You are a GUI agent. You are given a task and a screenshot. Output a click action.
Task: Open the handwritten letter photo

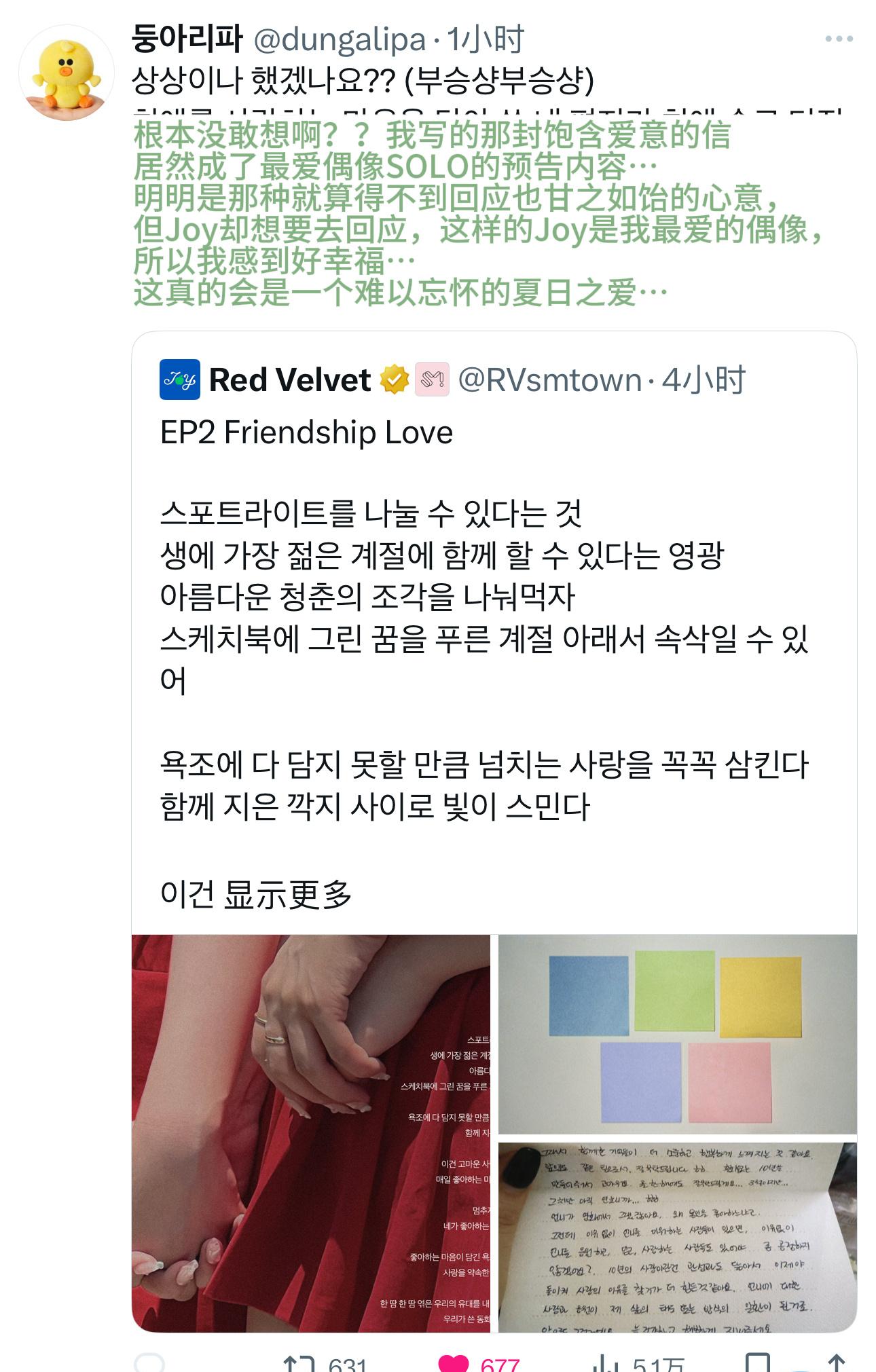[678, 1237]
